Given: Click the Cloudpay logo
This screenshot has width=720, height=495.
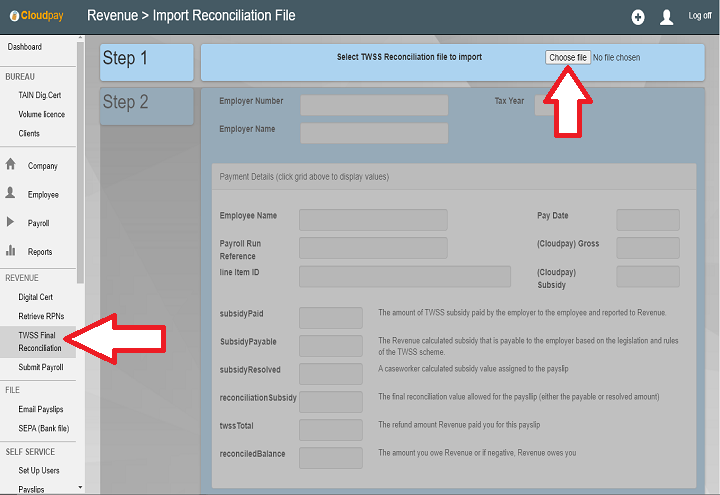Looking at the screenshot, I should (x=36, y=16).
